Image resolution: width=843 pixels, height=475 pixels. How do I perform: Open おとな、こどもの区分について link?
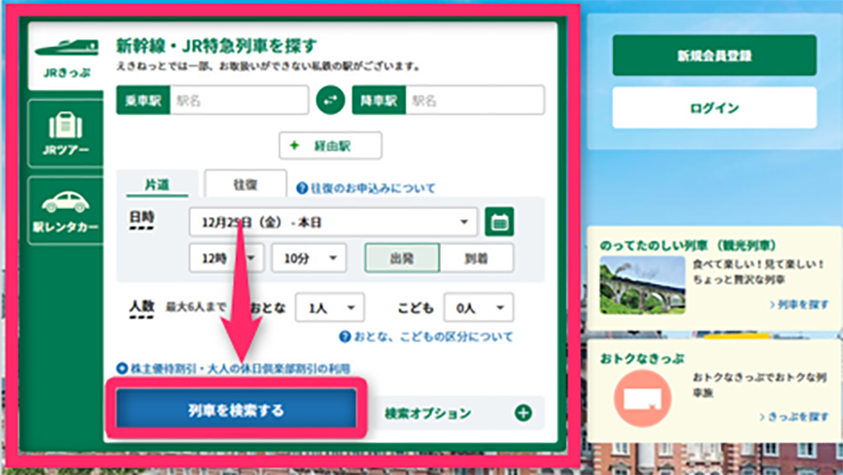tap(433, 337)
